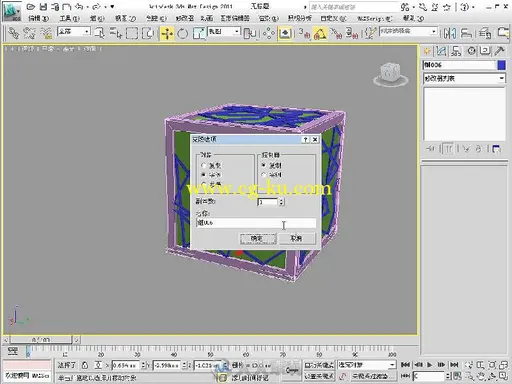
Task: Click the Undo arrow icon
Action: point(79,6)
